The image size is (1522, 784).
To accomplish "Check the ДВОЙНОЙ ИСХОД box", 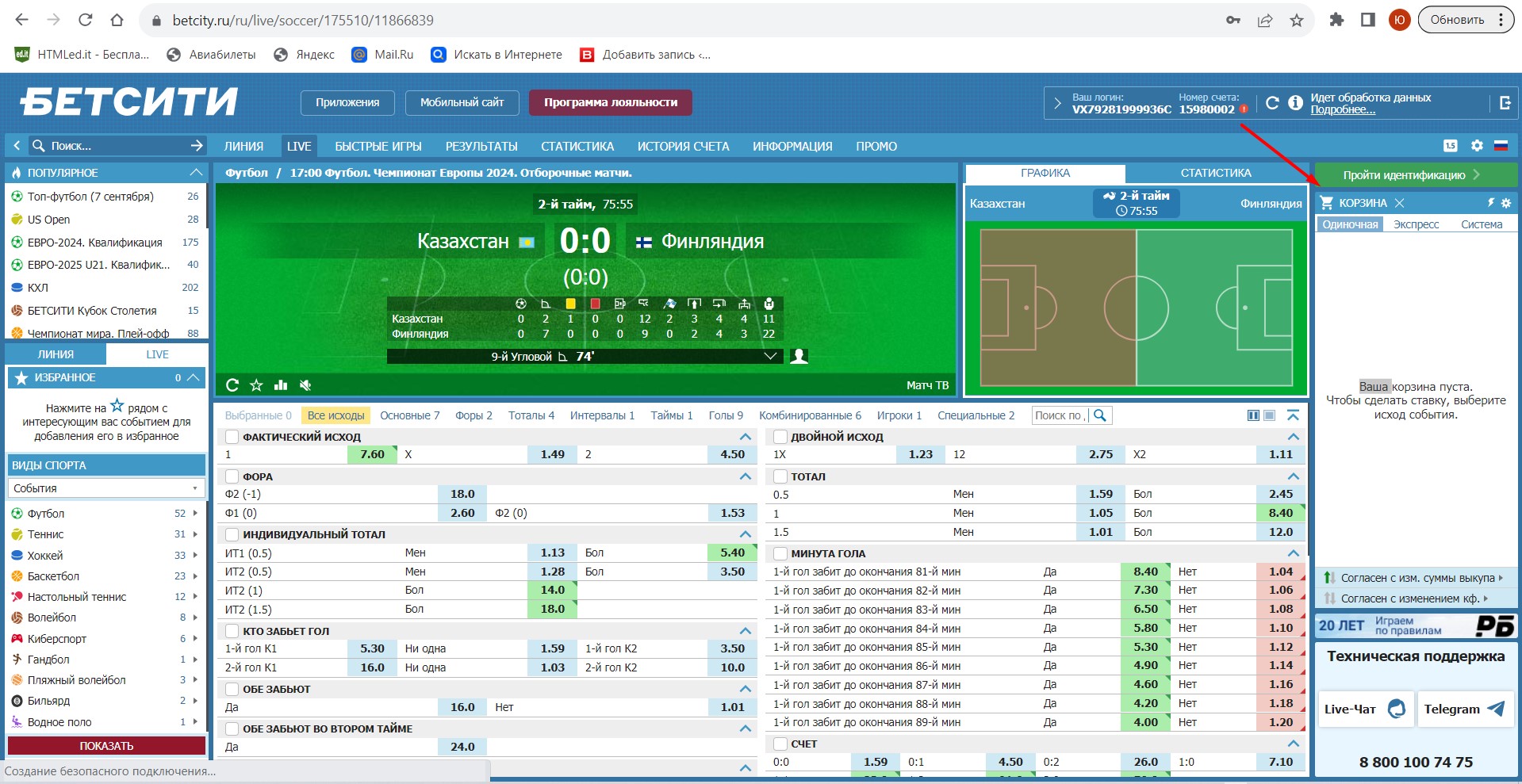I will pyautogui.click(x=780, y=437).
